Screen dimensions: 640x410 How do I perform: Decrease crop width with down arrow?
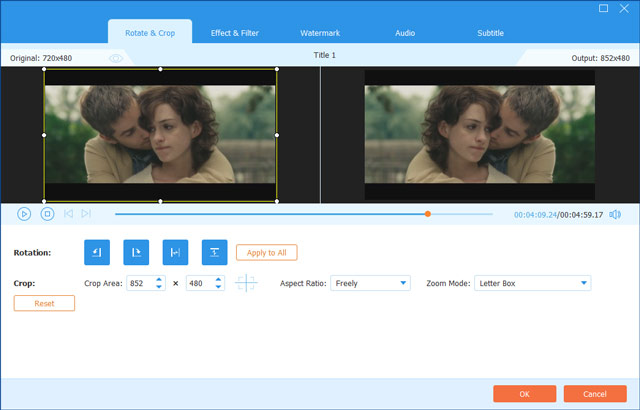pos(159,287)
